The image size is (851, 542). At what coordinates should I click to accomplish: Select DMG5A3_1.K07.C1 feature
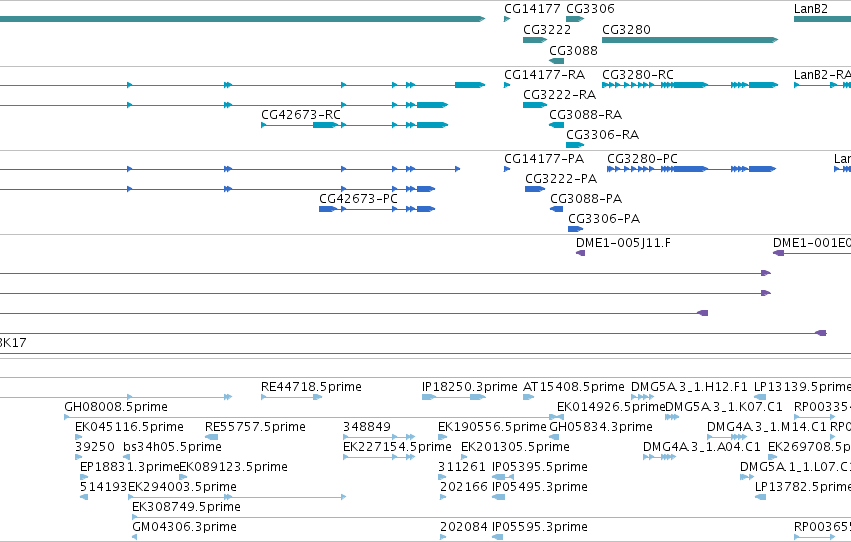[724, 407]
